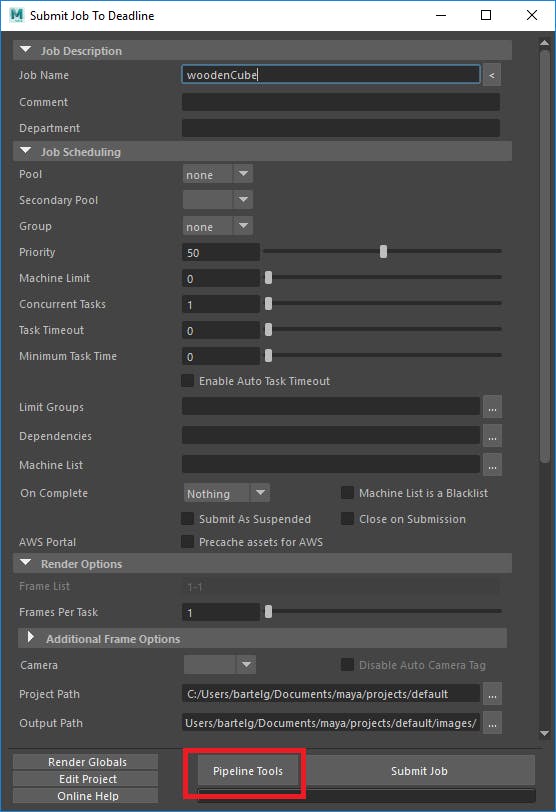Minimize the Submit Job To Deadline window
The width and height of the screenshot is (556, 812).
[441, 15]
